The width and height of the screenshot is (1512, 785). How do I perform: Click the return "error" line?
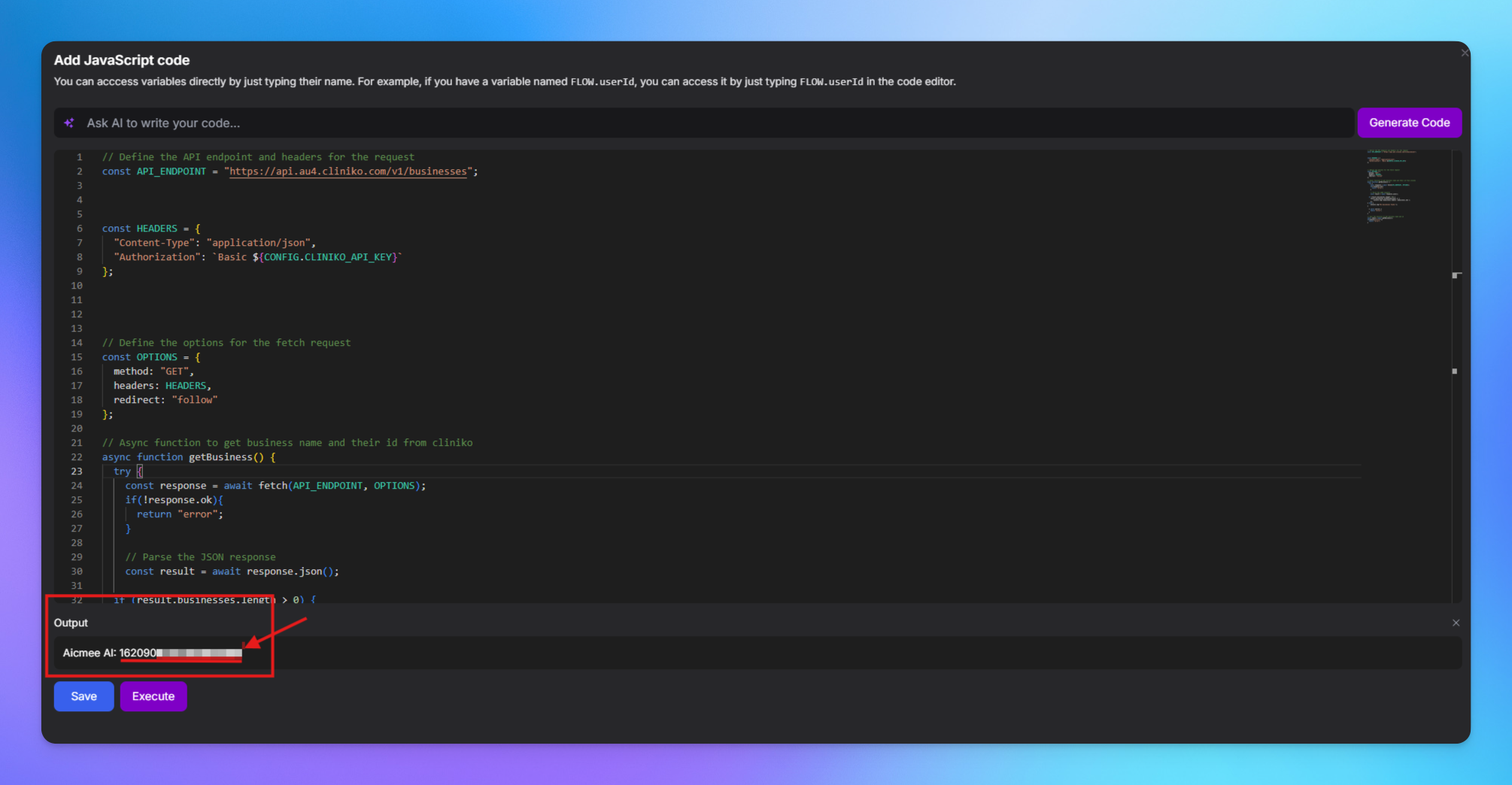point(180,514)
